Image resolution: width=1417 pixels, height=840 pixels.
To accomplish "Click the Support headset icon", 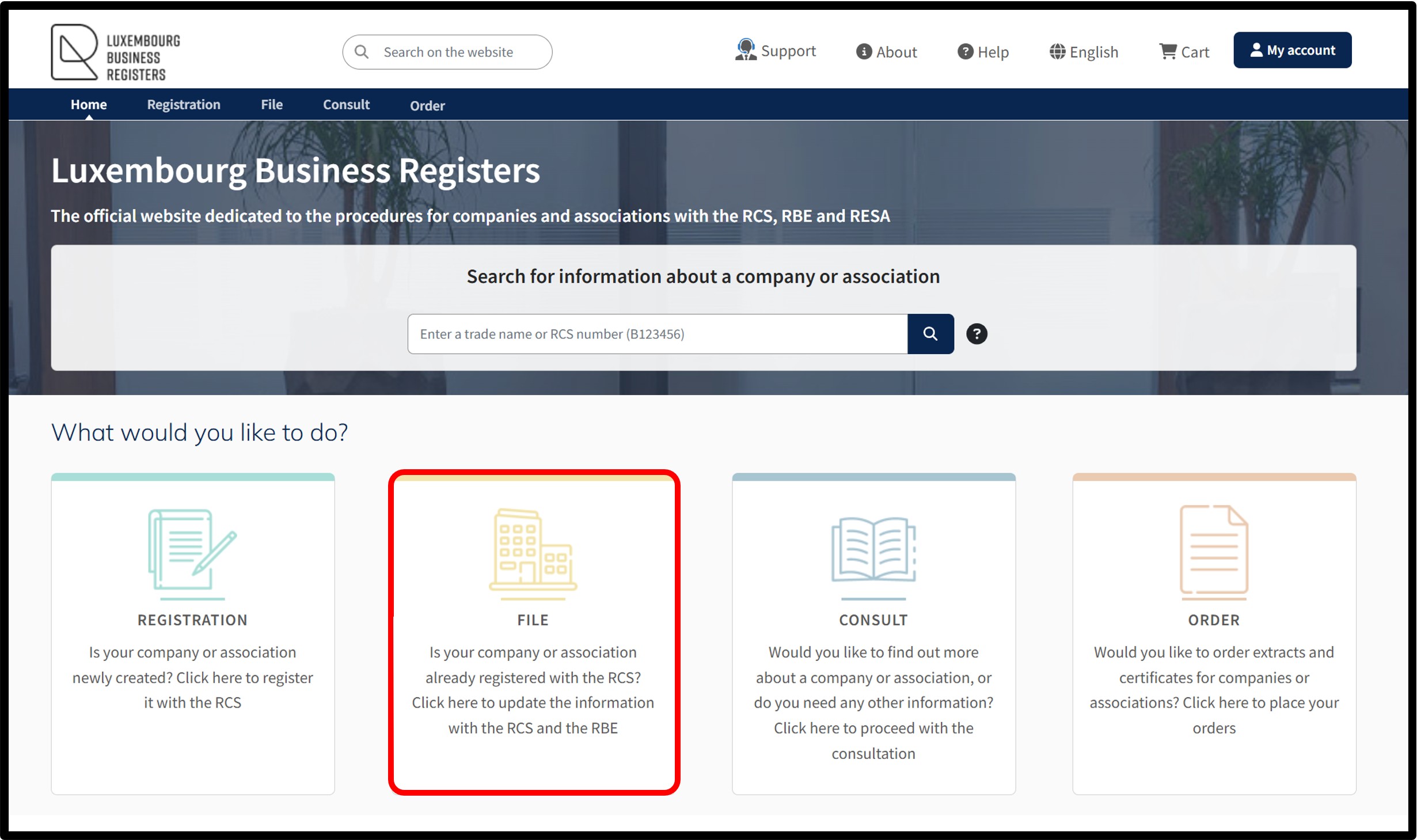I will point(746,50).
